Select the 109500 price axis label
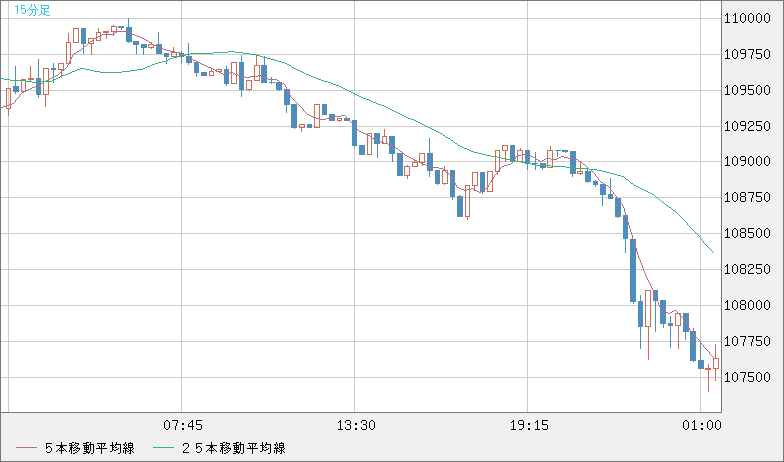 (747, 90)
